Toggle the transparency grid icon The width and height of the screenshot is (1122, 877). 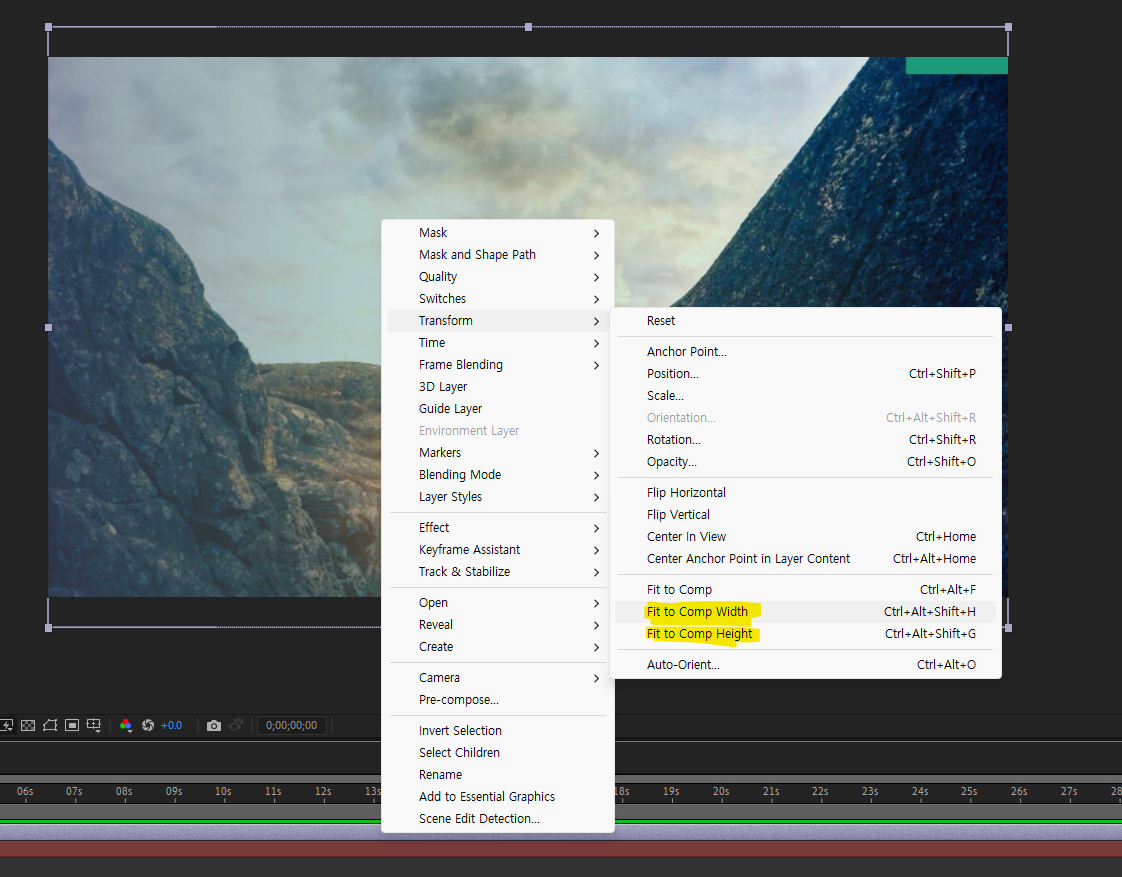(x=28, y=725)
